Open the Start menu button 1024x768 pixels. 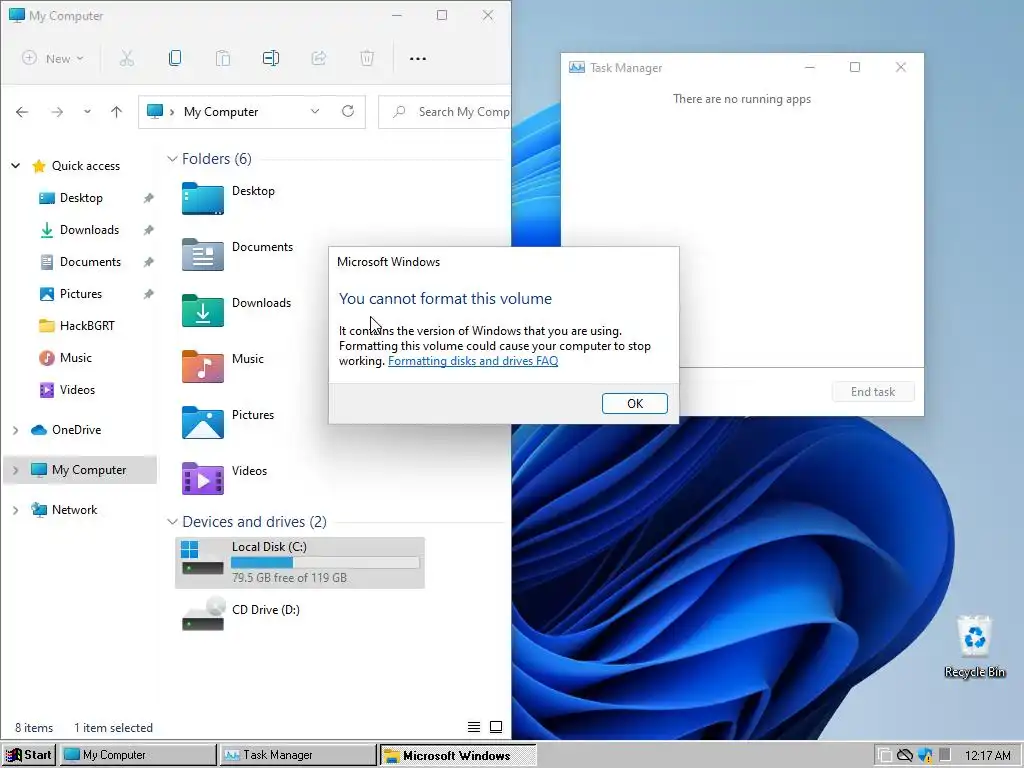click(x=29, y=755)
